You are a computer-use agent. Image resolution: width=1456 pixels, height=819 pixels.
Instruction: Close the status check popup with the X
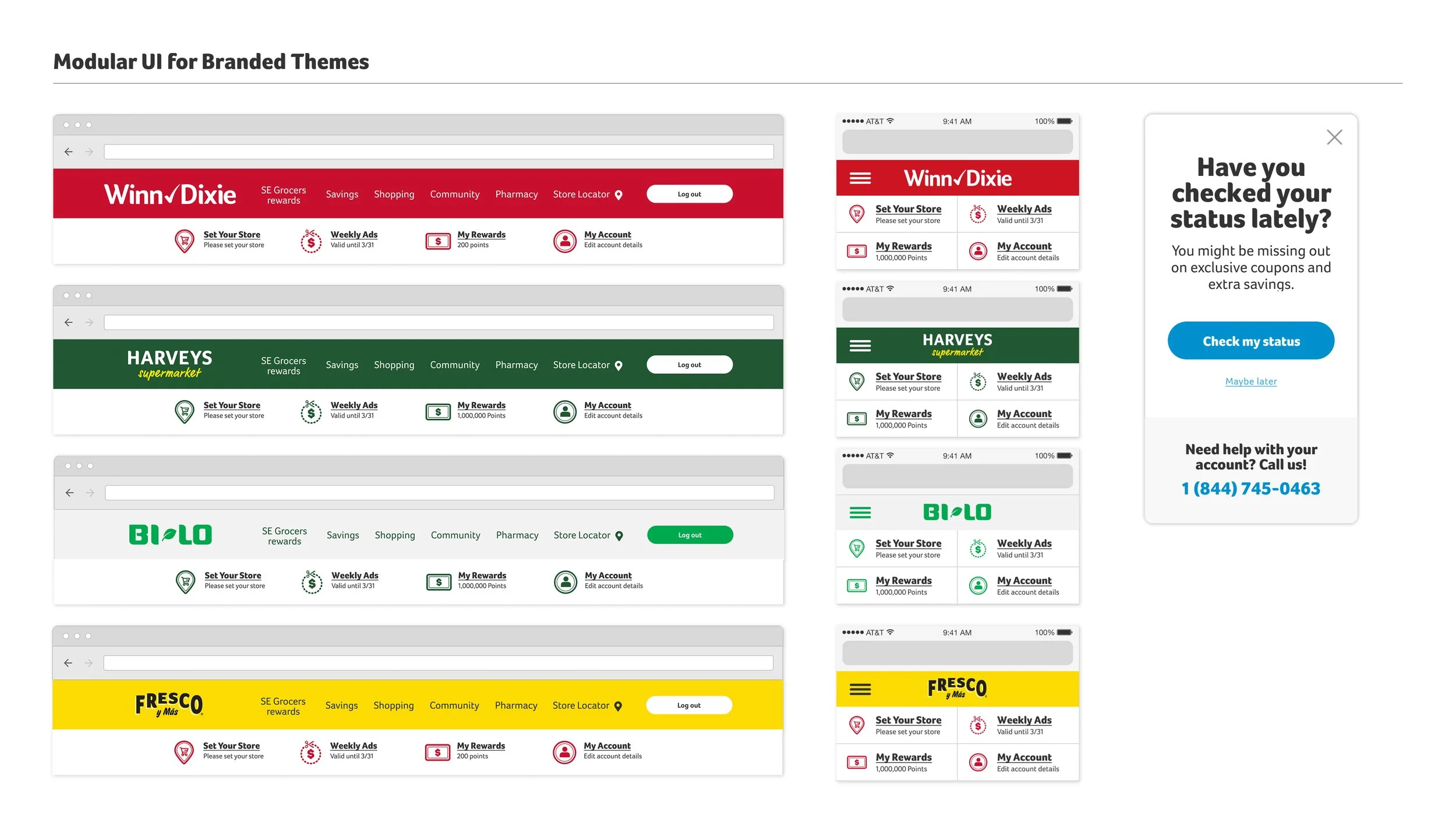tap(1334, 137)
